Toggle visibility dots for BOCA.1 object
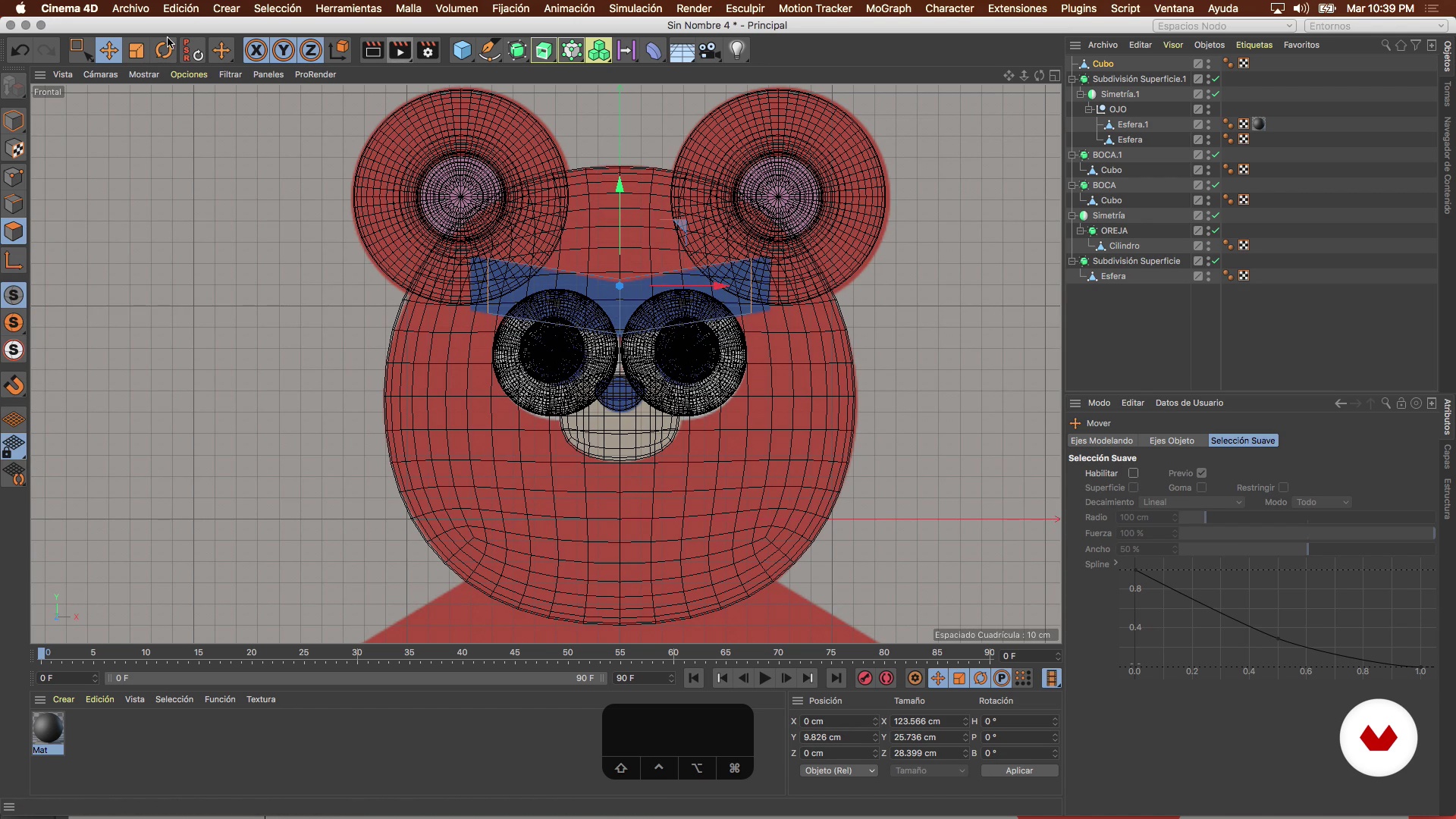The height and width of the screenshot is (819, 1456). coord(1208,155)
